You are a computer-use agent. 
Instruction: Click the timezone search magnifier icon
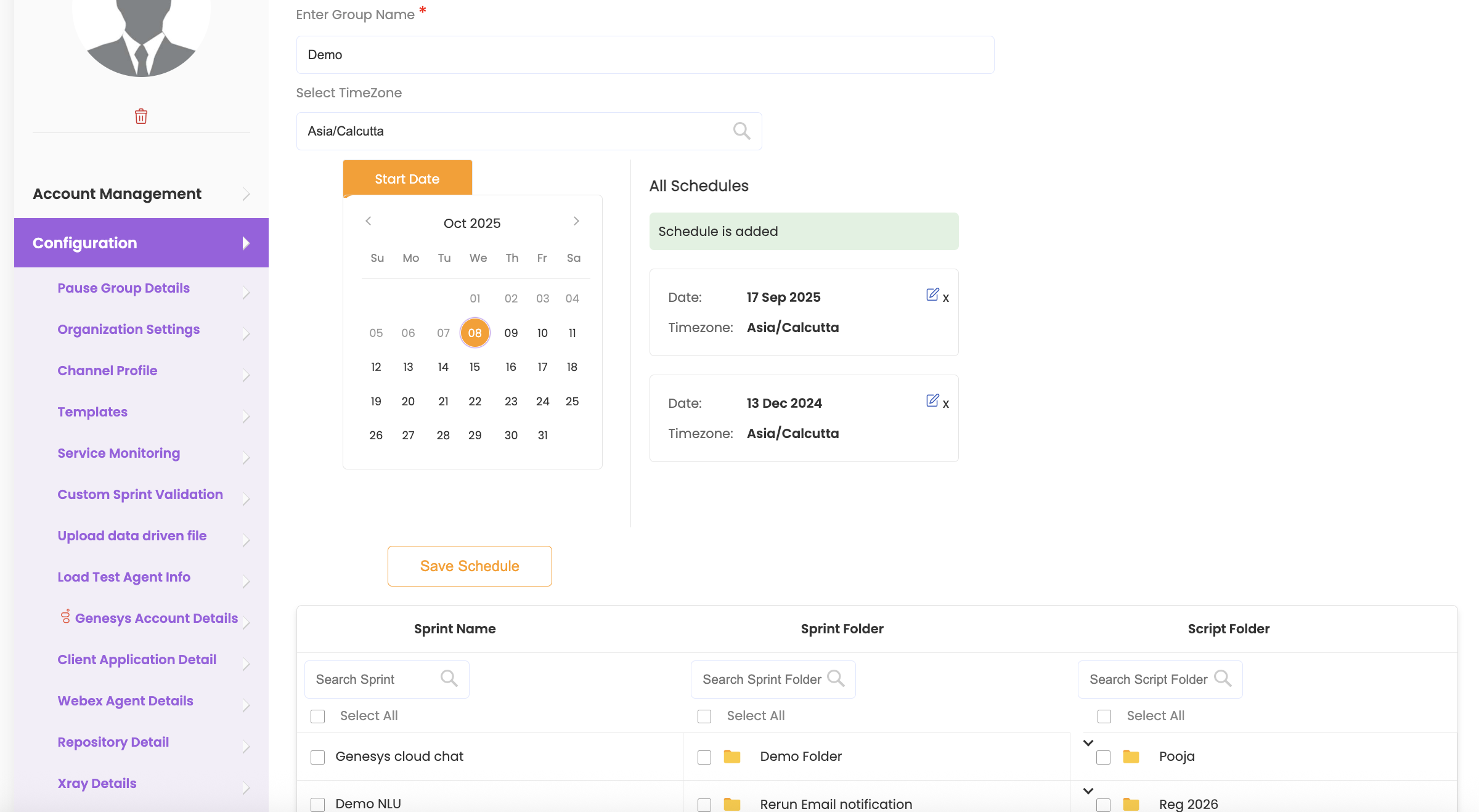pyautogui.click(x=741, y=131)
